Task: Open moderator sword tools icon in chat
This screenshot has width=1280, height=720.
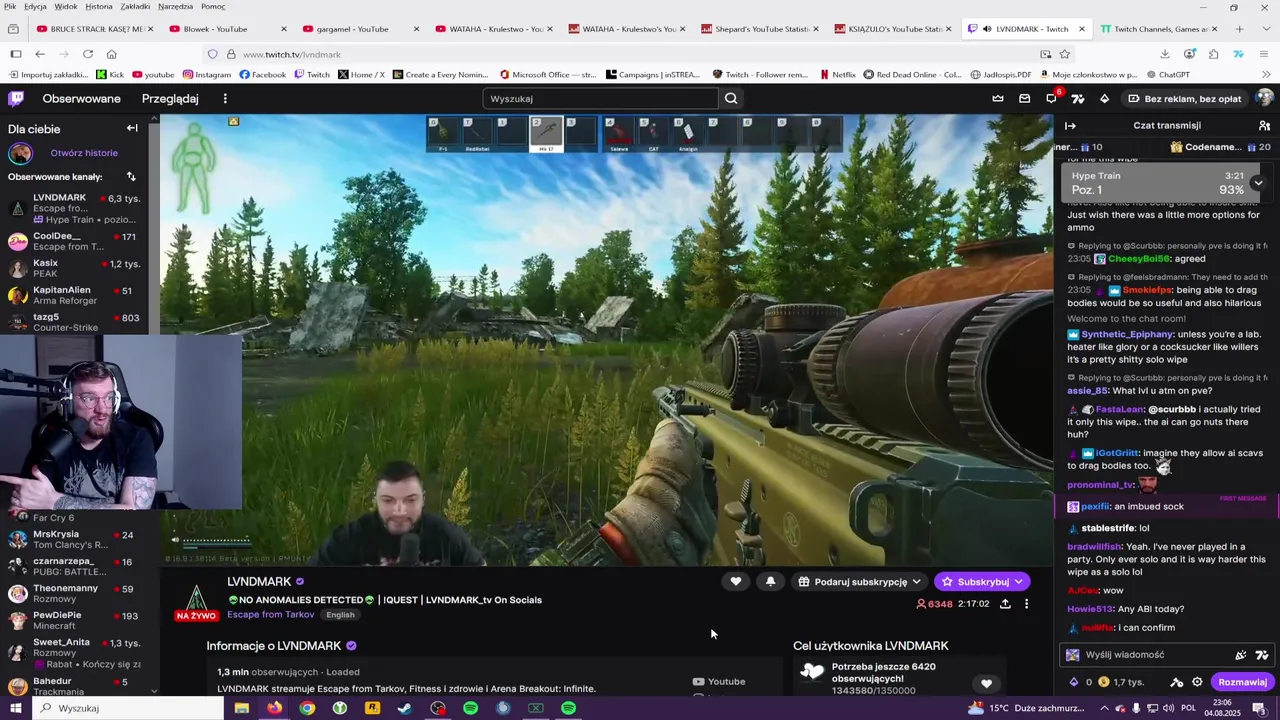Action: click(x=1177, y=682)
